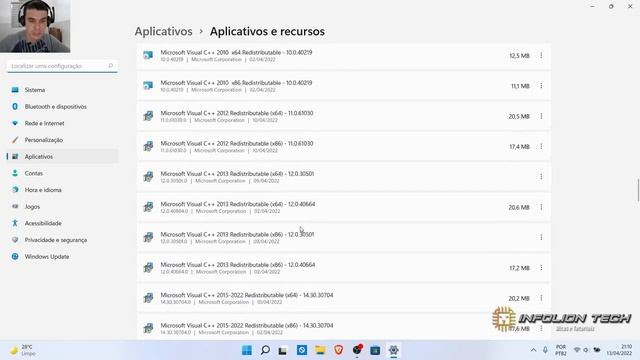Select 'Microsoft Visual C++ 2013 Redistributable (x86) - 12.0.40664' title

[x=238, y=265]
